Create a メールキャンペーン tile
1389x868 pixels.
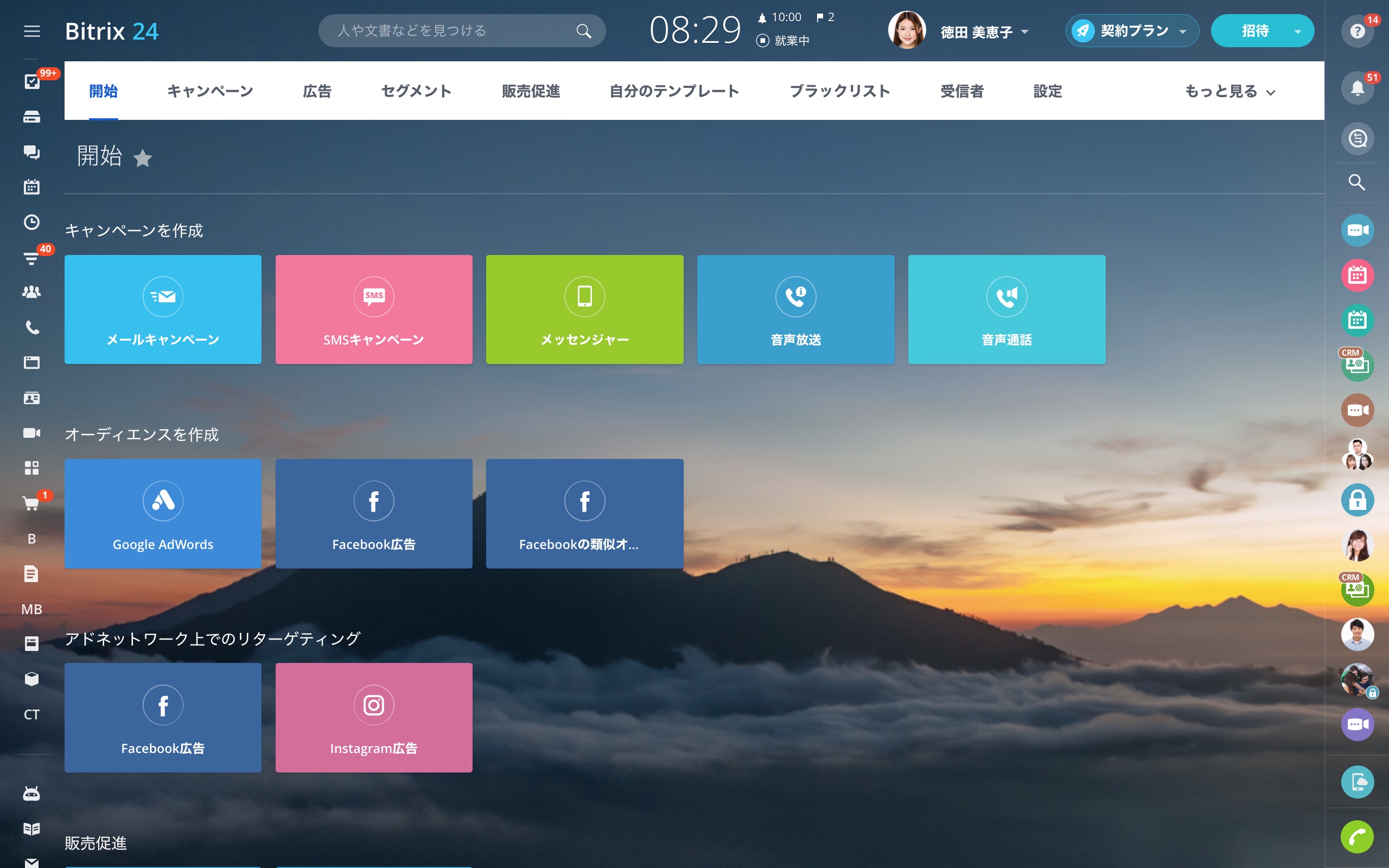tap(163, 309)
